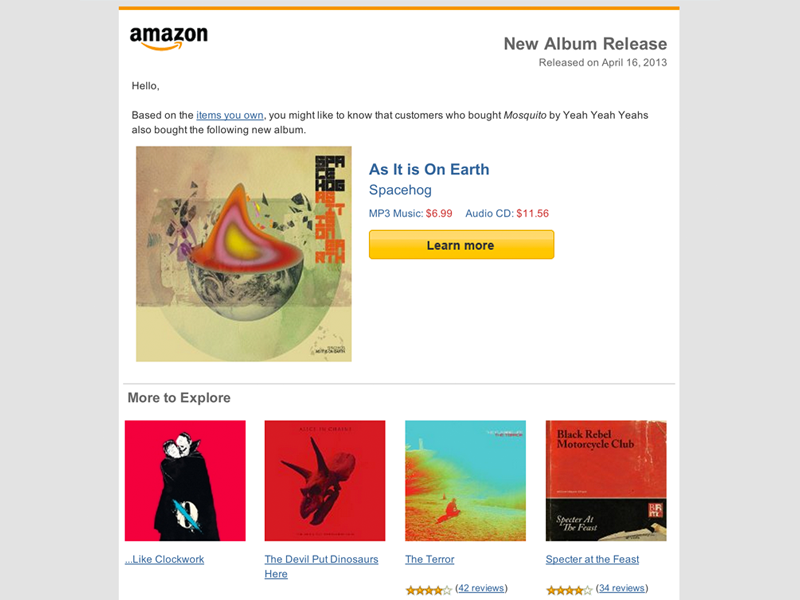Open the 'As It is On Earth' title link
The height and width of the screenshot is (600, 800).
429,169
